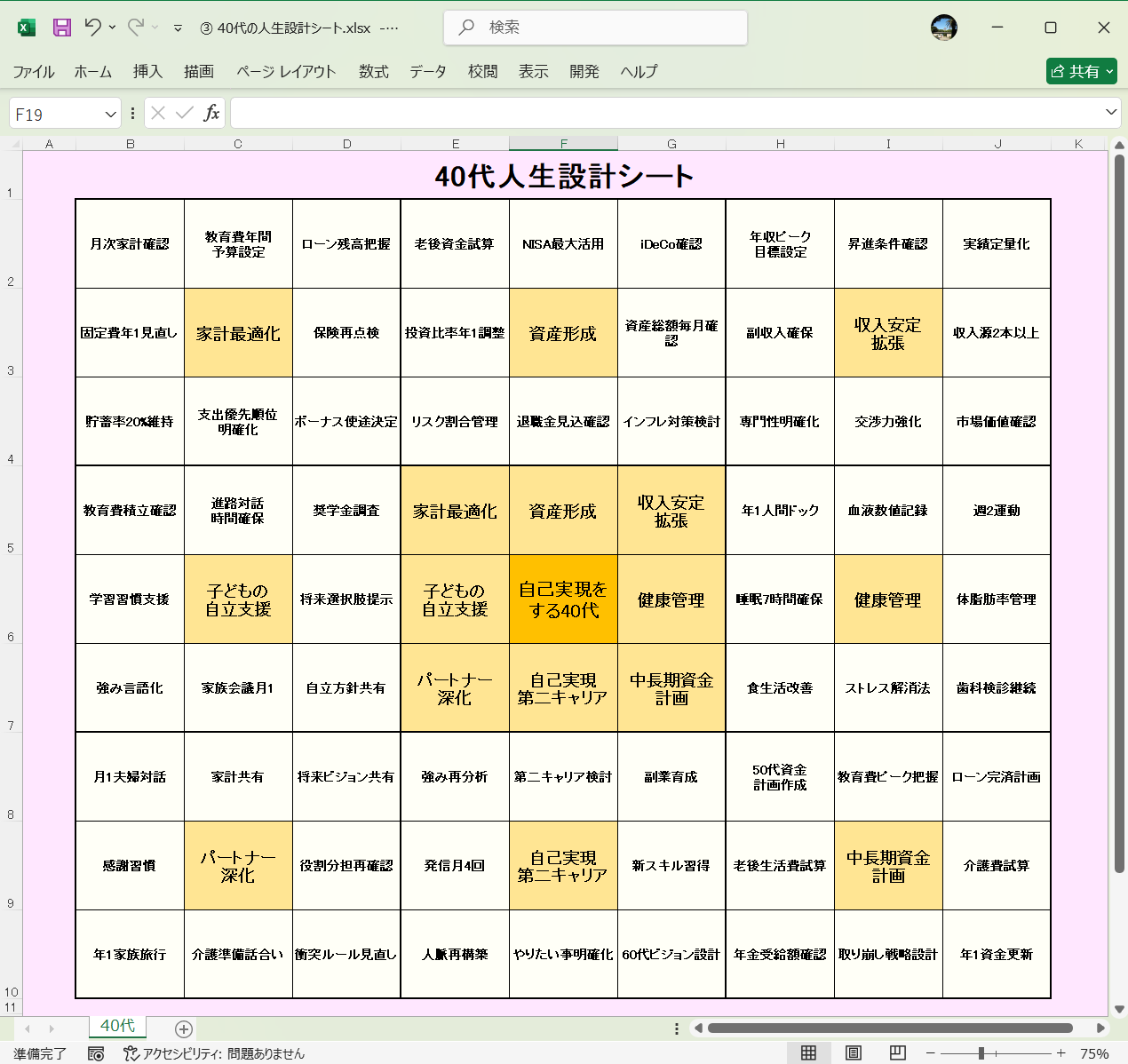Switch to the データ ribbon tab
Screen dimensions: 1128x1064
pos(427,72)
